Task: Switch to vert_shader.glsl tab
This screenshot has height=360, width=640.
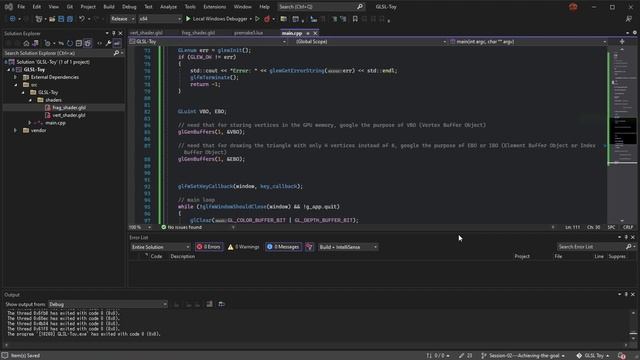Action: (146, 33)
